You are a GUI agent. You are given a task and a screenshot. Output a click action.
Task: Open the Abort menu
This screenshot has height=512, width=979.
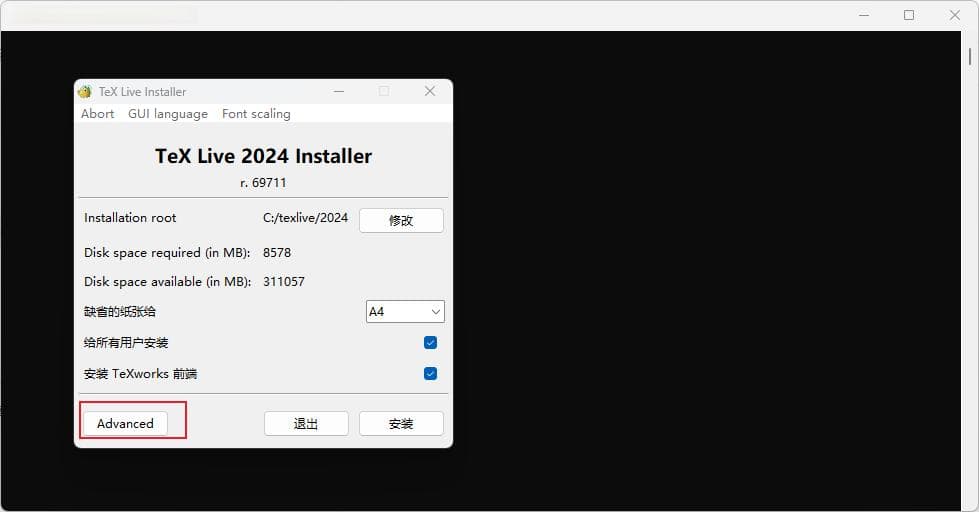(x=97, y=114)
